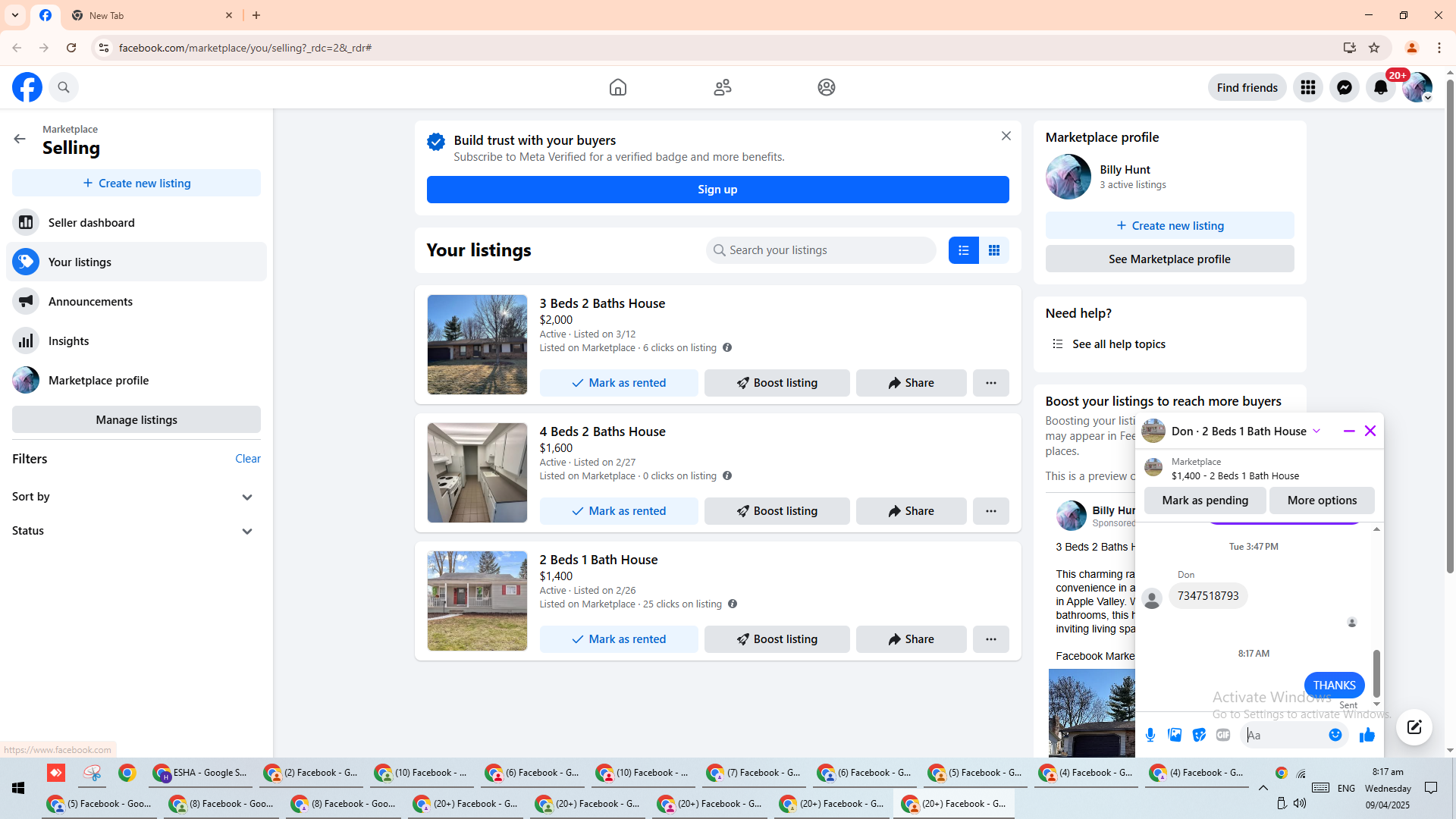The image size is (1456, 819).
Task: Click Create new listing in the left sidebar
Action: point(136,183)
